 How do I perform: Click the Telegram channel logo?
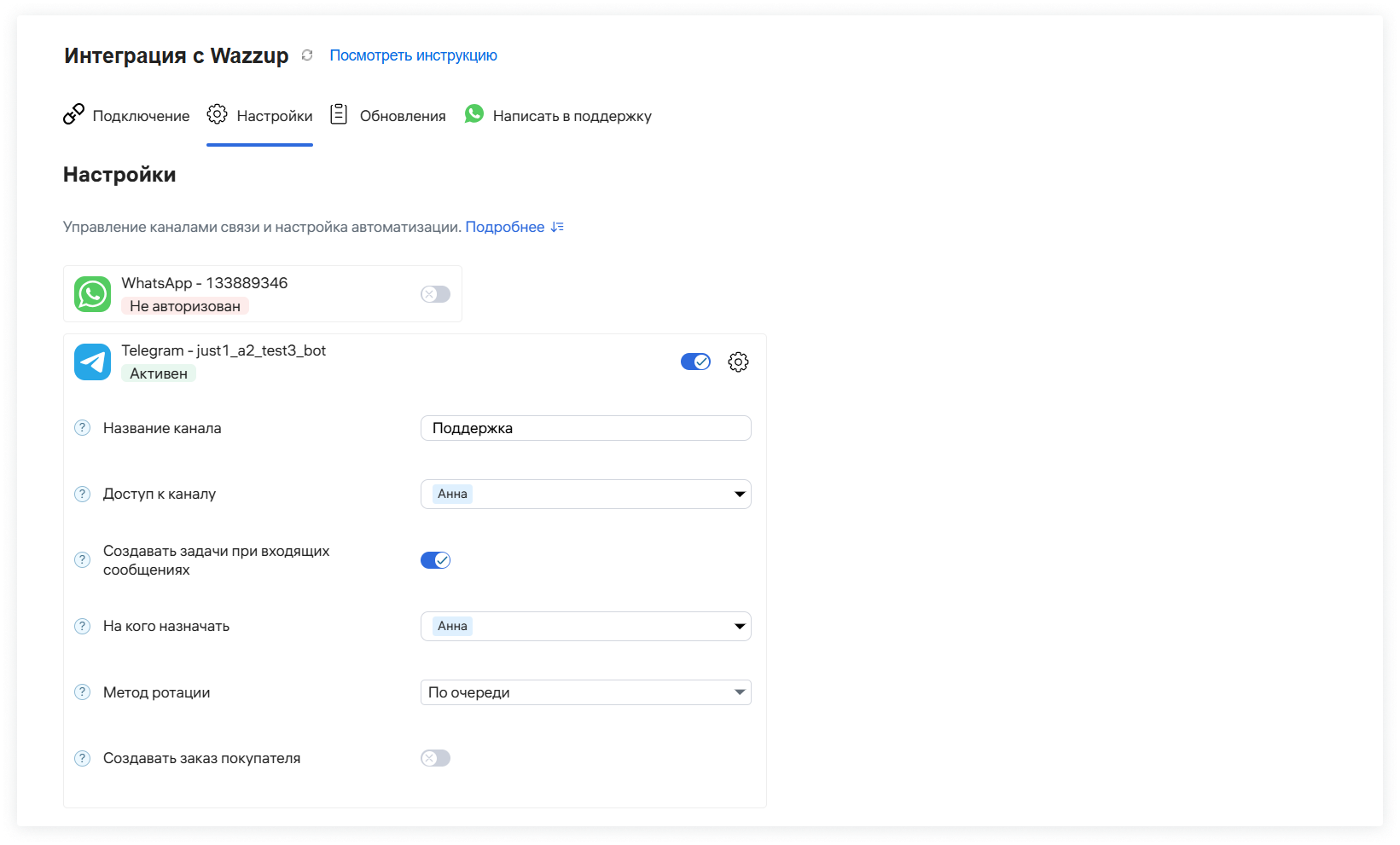[92, 362]
